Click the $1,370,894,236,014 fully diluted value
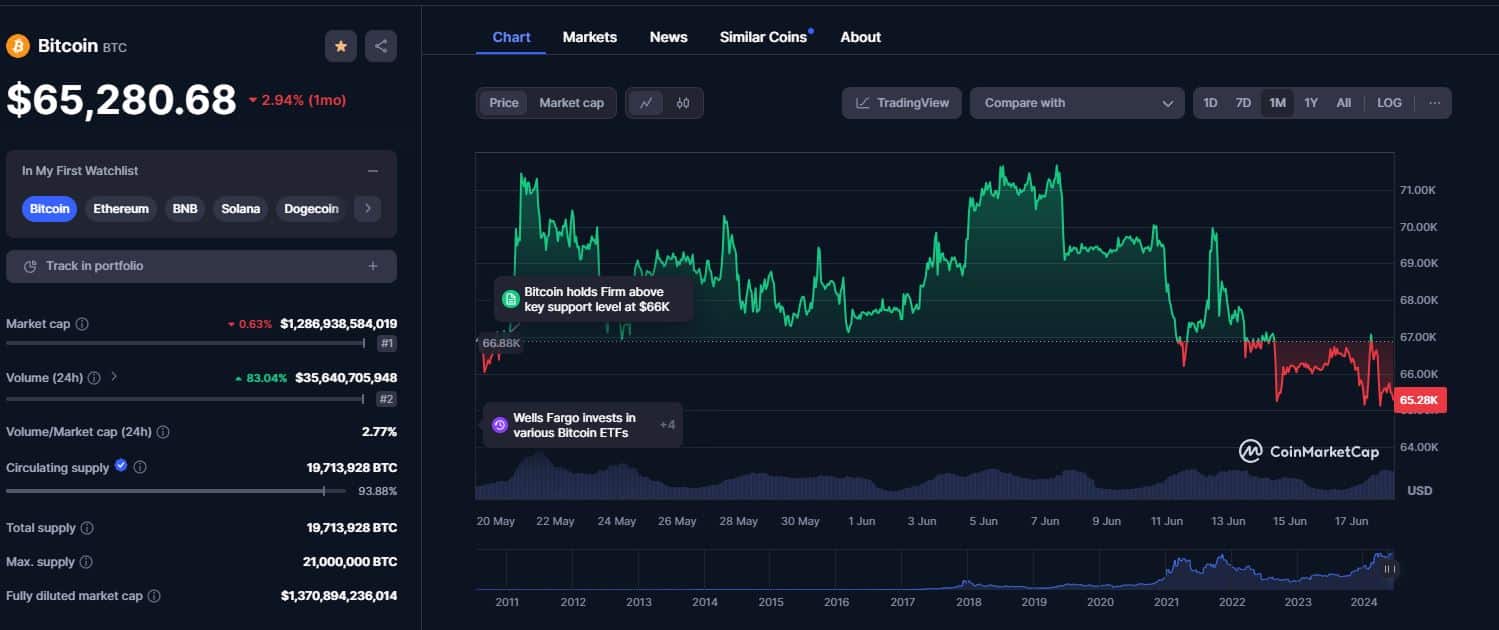The height and width of the screenshot is (630, 1499). tap(339, 596)
